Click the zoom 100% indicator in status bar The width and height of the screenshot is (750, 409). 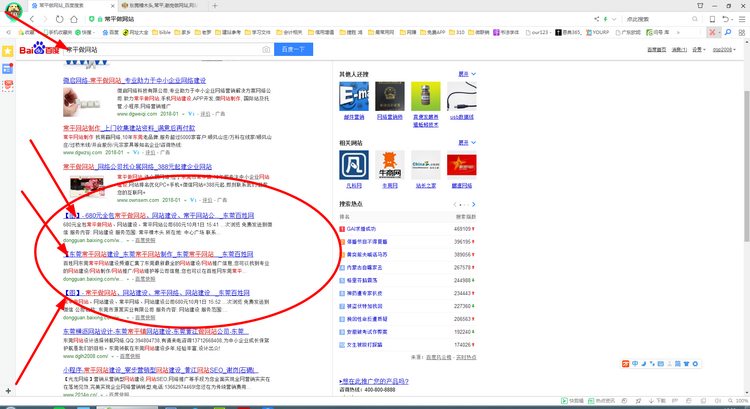739,401
